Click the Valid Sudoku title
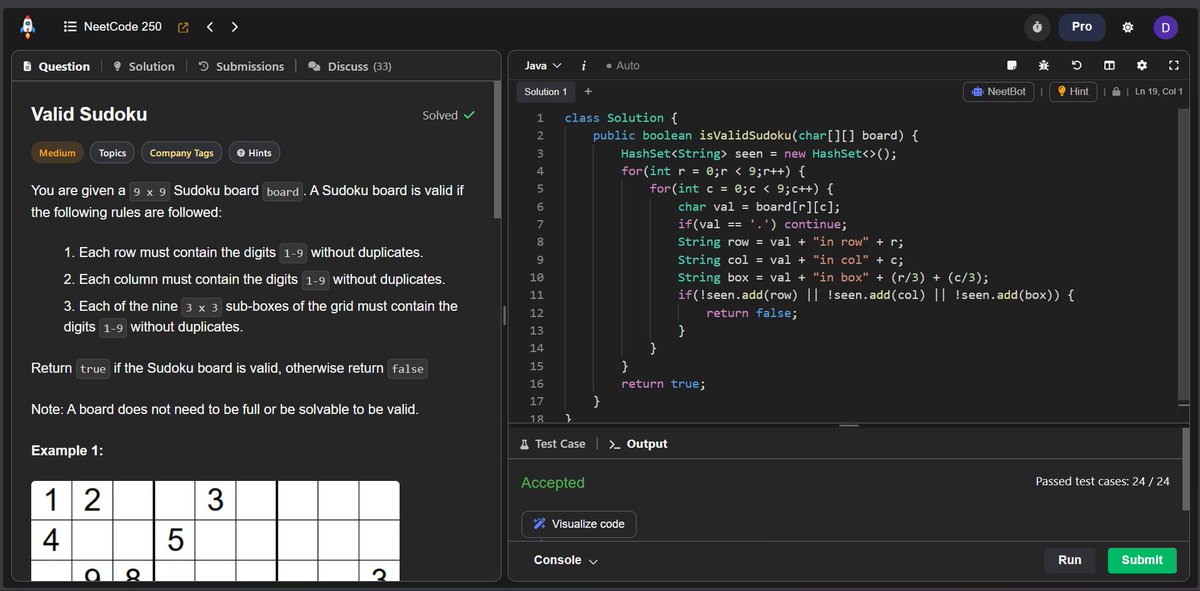Viewport: 1200px width, 591px height. pos(89,115)
